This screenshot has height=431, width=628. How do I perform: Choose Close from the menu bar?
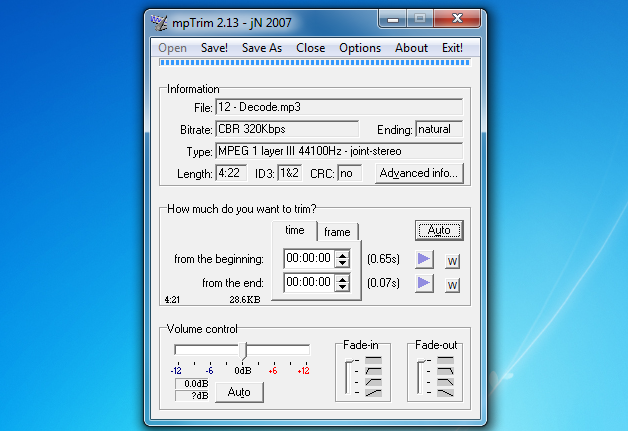310,48
